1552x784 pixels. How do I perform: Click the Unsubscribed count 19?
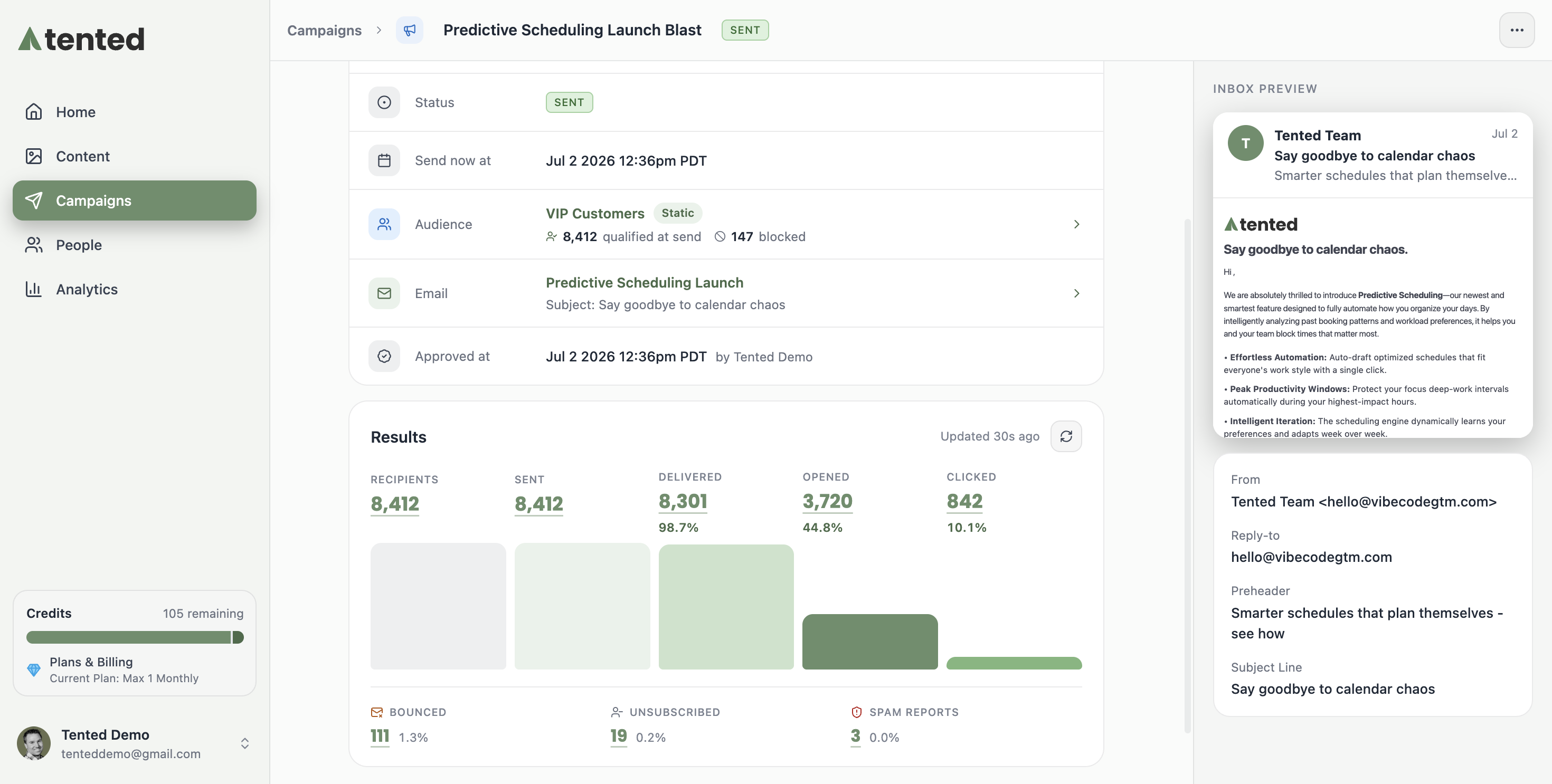618,736
